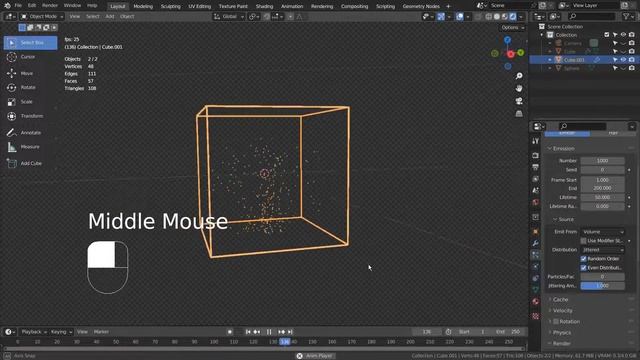
Task: Select the Transform tool
Action: click(x=30, y=116)
